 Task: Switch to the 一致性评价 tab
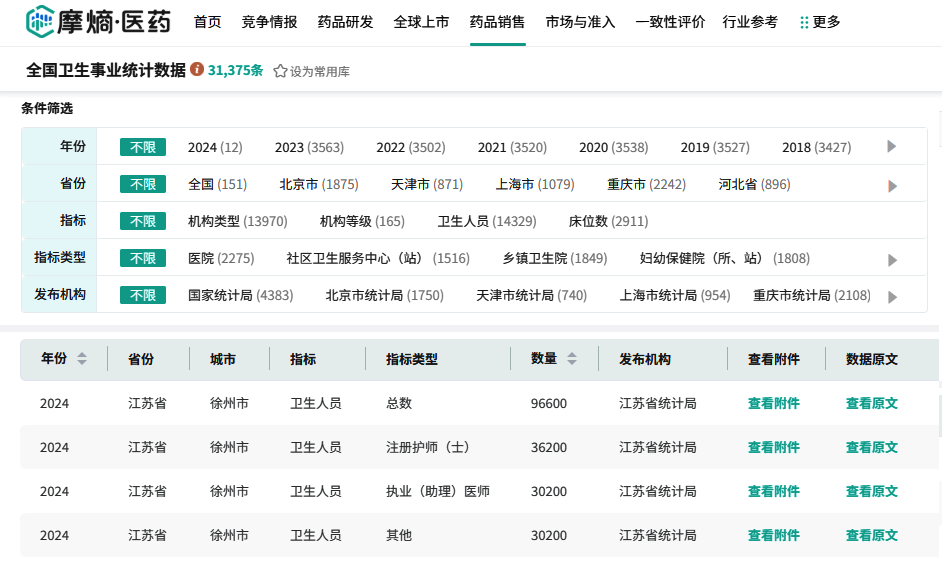pyautogui.click(x=669, y=22)
